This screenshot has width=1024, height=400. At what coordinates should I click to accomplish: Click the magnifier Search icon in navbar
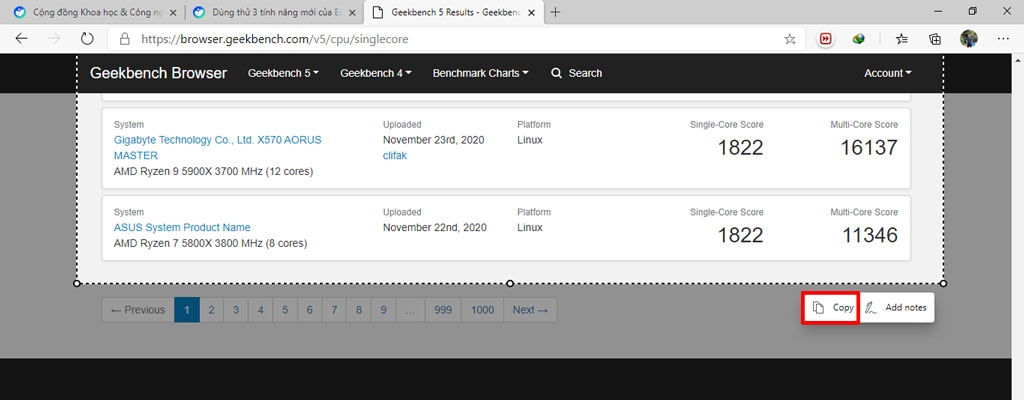556,73
